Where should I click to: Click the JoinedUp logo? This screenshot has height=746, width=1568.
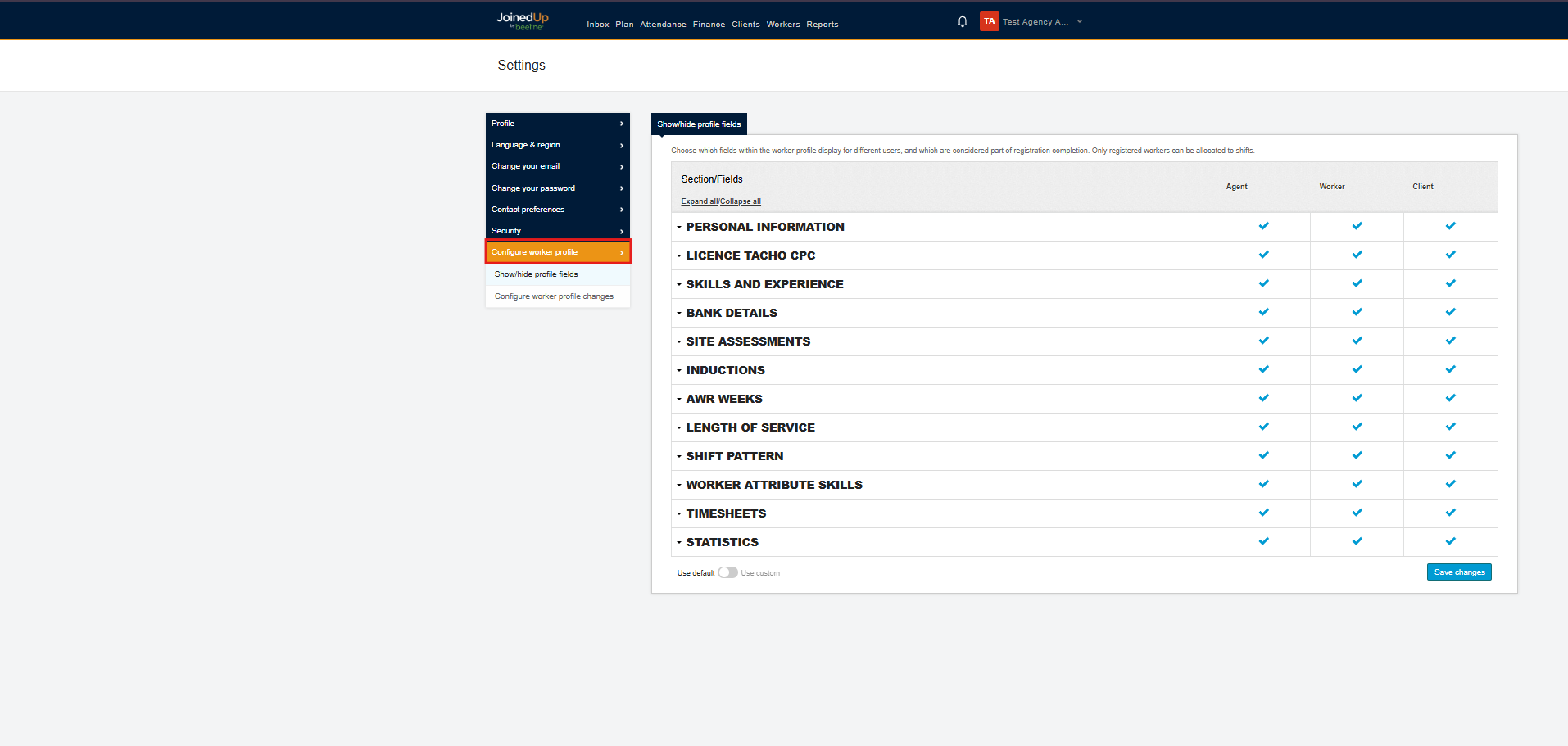522,20
